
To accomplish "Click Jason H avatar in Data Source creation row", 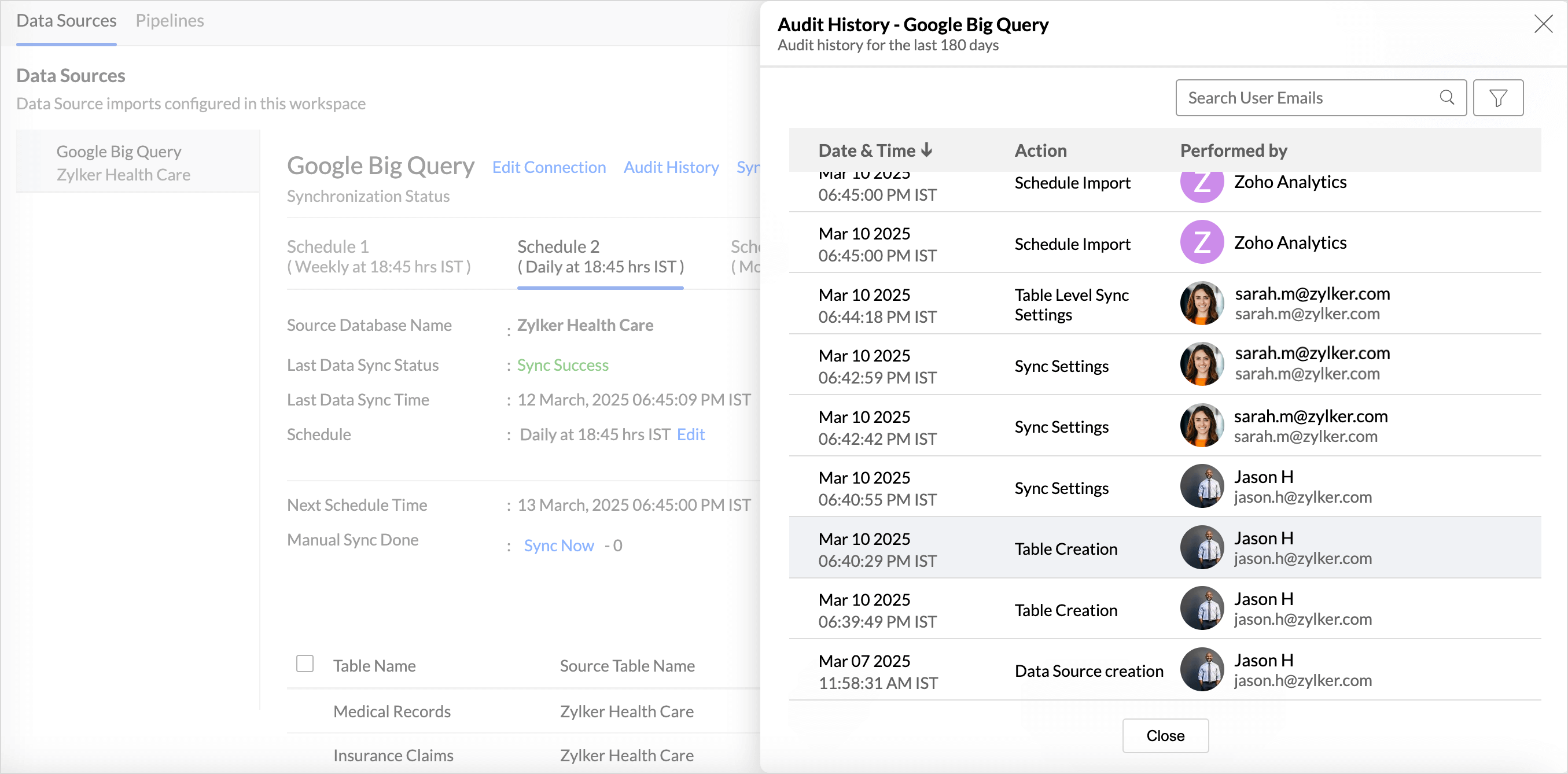I will 1202,669.
